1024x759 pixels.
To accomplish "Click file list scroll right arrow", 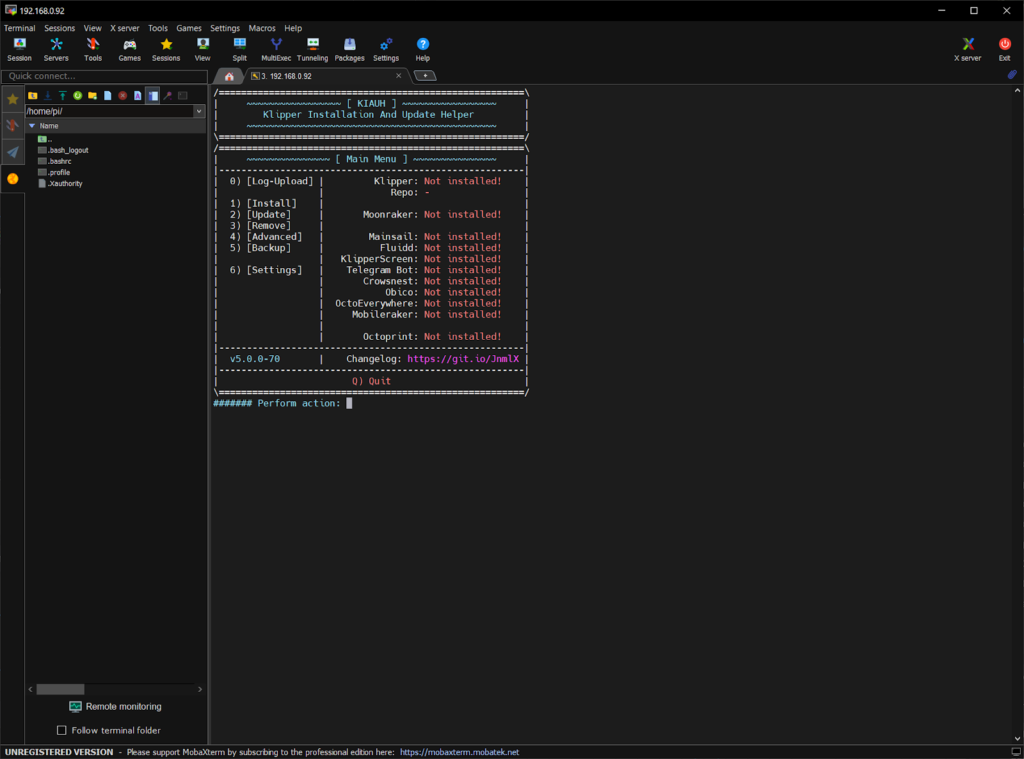I will coord(200,689).
